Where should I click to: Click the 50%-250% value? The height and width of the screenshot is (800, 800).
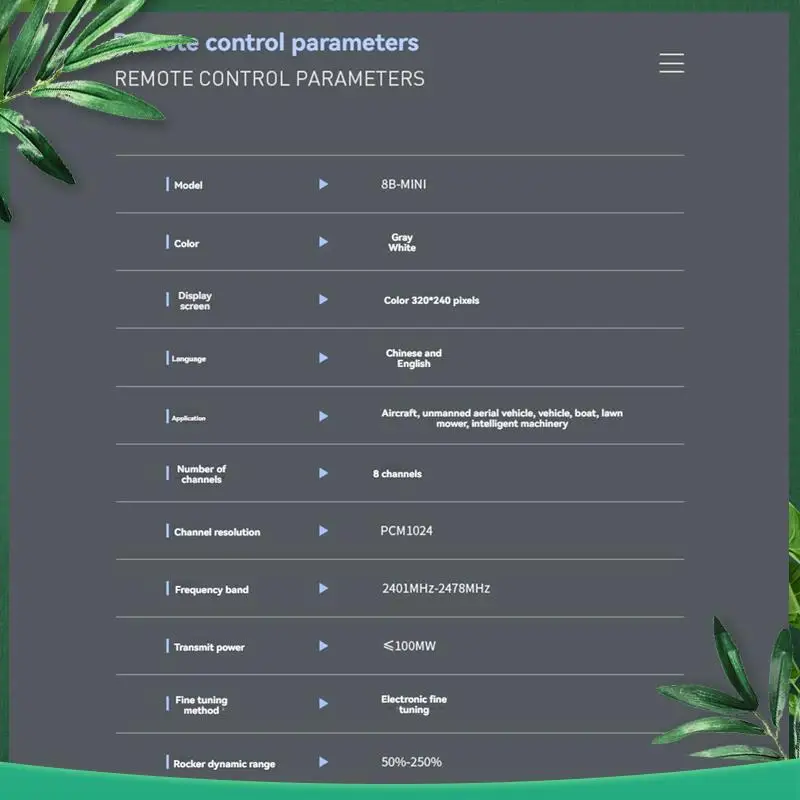pyautogui.click(x=411, y=762)
